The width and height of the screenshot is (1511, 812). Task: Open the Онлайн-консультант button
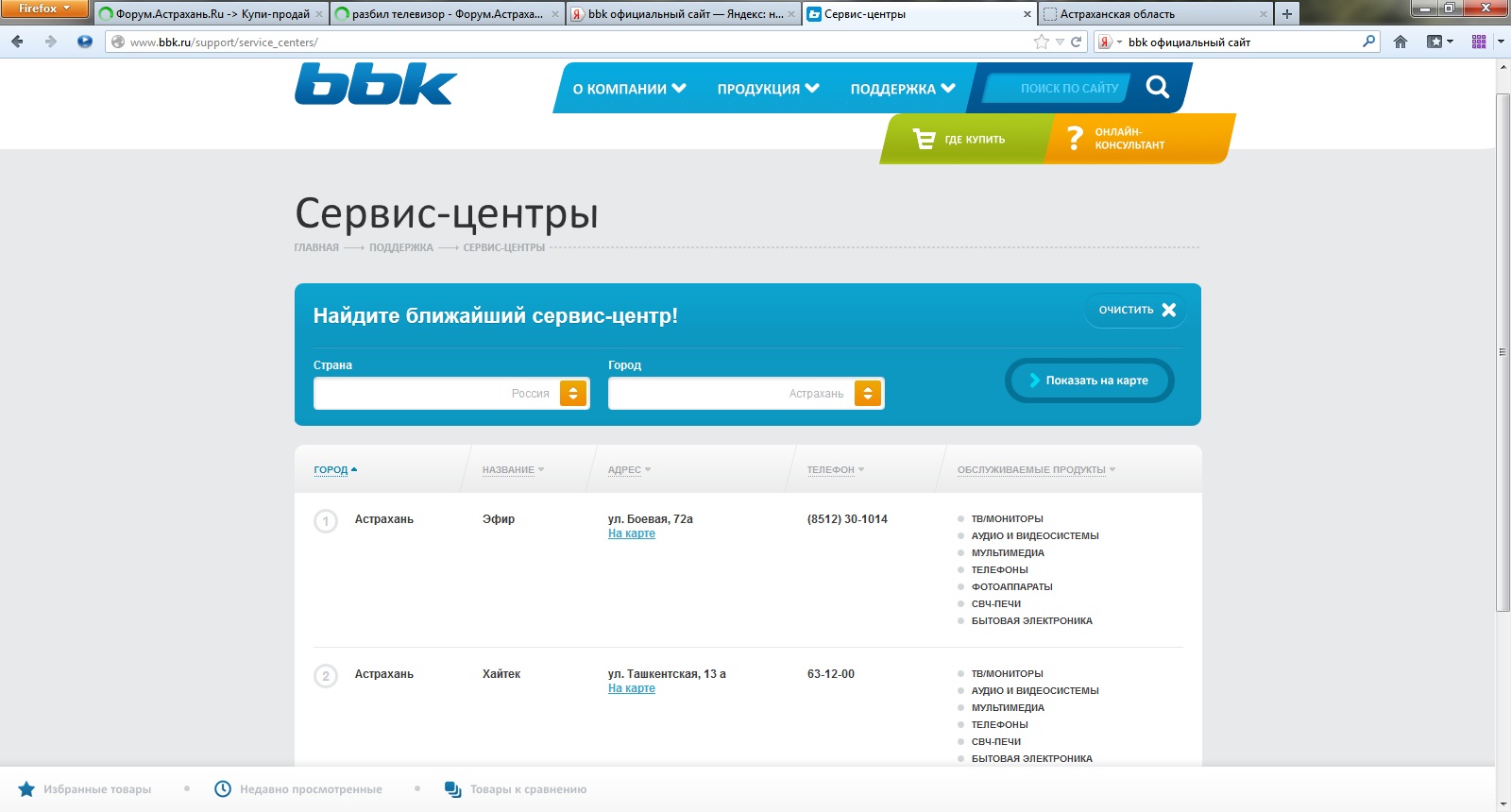[x=1138, y=139]
